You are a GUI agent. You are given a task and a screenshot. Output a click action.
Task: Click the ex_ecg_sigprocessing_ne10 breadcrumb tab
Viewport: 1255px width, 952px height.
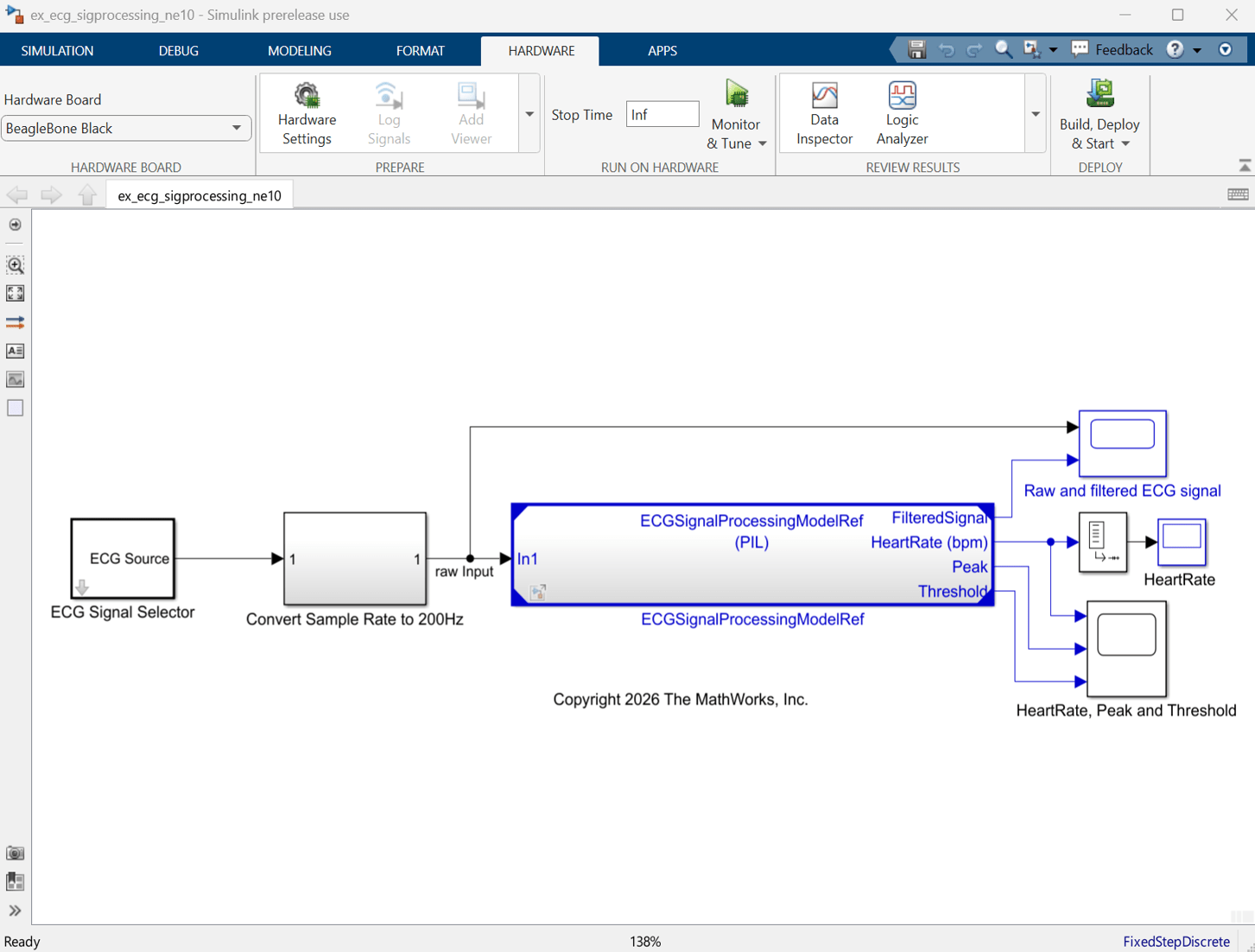coord(200,195)
